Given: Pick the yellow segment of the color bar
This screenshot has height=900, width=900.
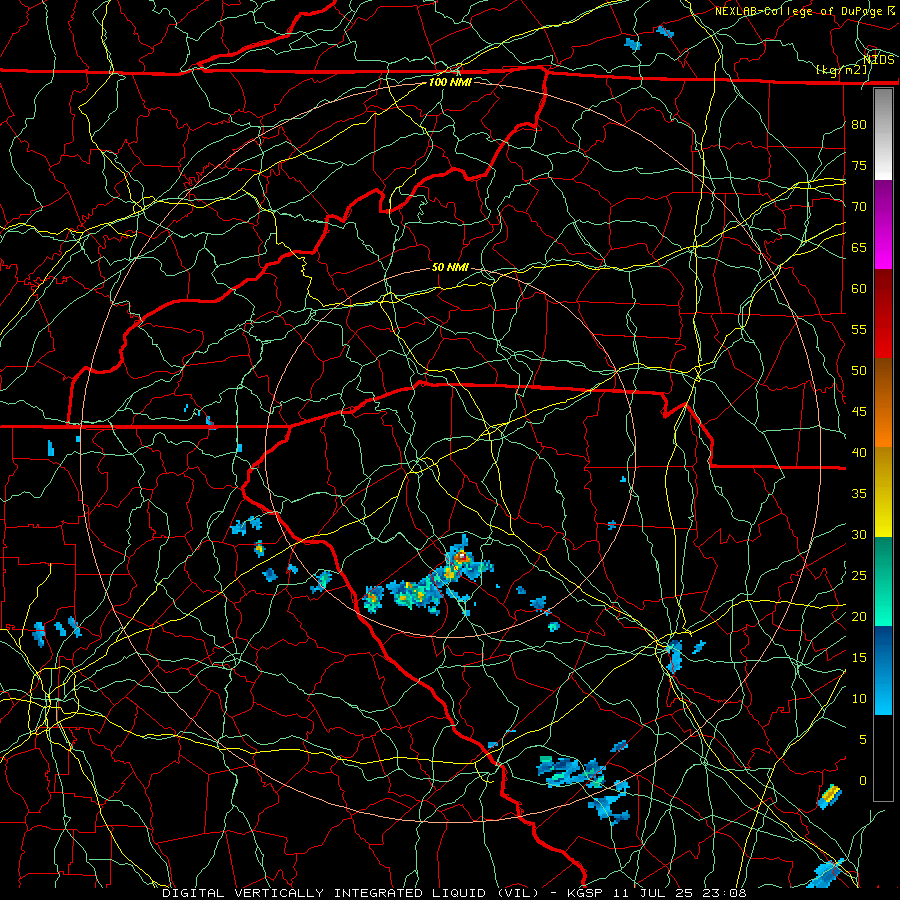Looking at the screenshot, I should tap(883, 492).
